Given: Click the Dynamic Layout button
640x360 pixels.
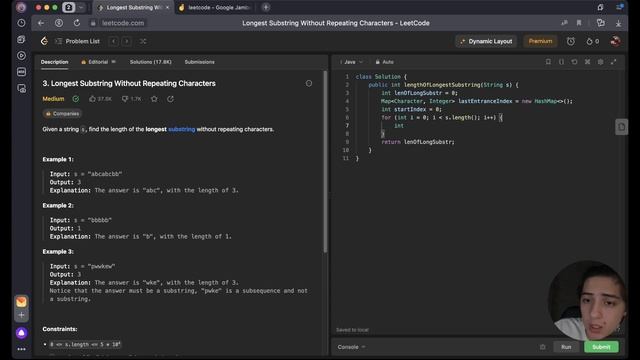Looking at the screenshot, I should [x=486, y=41].
